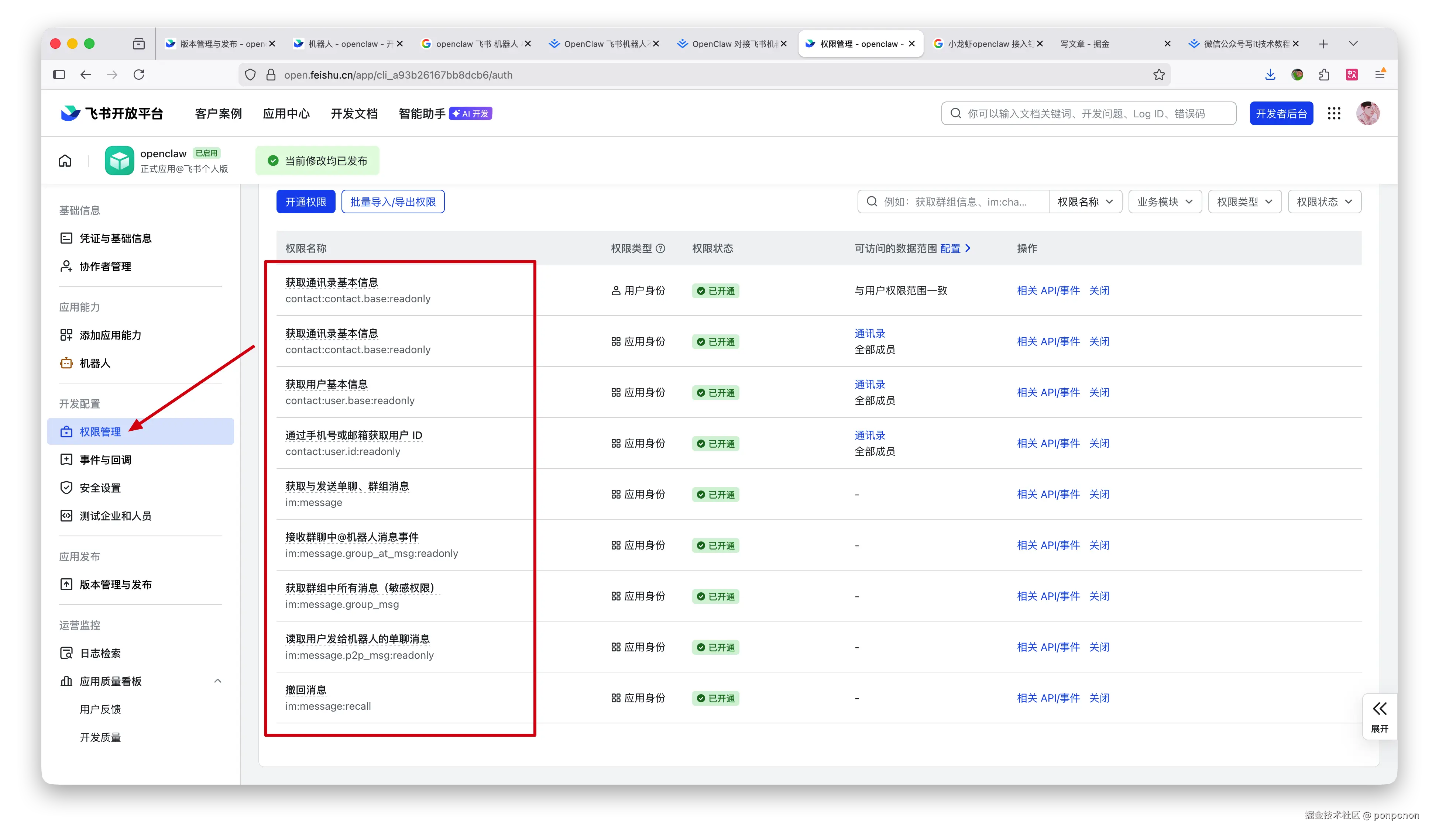Click the home icon beside openclaw app

[x=65, y=161]
